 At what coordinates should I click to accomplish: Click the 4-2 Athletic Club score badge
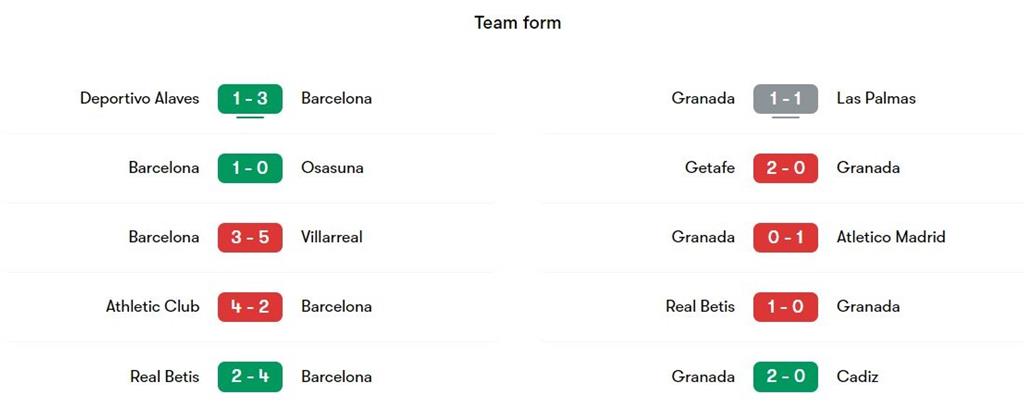point(250,307)
